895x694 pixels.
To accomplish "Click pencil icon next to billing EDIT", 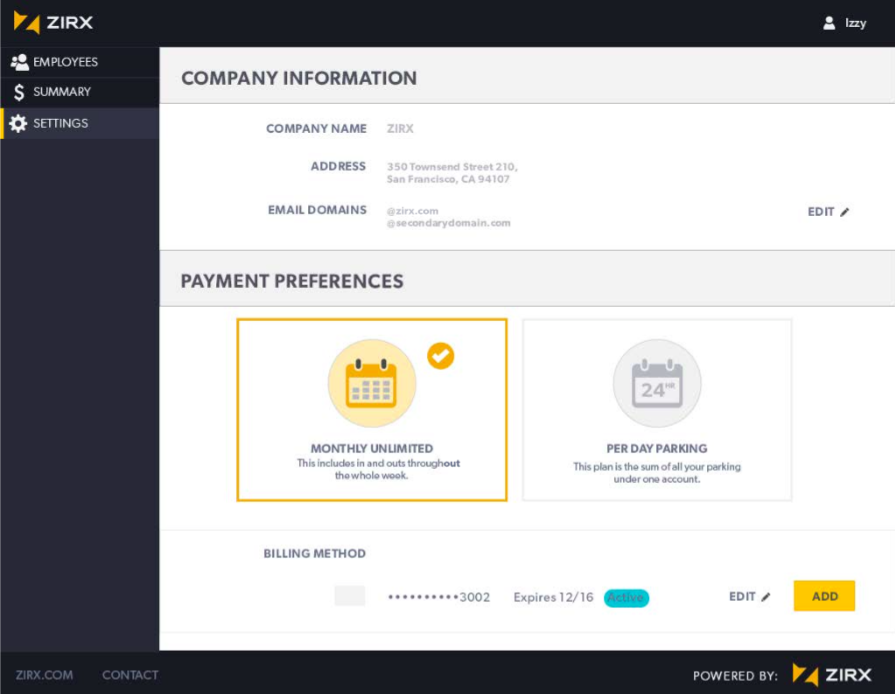I will pyautogui.click(x=766, y=596).
